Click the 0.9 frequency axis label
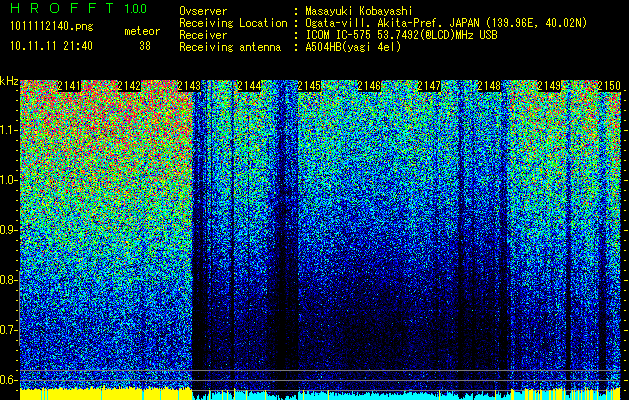Image resolution: width=629 pixels, height=400 pixels. [x=8, y=230]
